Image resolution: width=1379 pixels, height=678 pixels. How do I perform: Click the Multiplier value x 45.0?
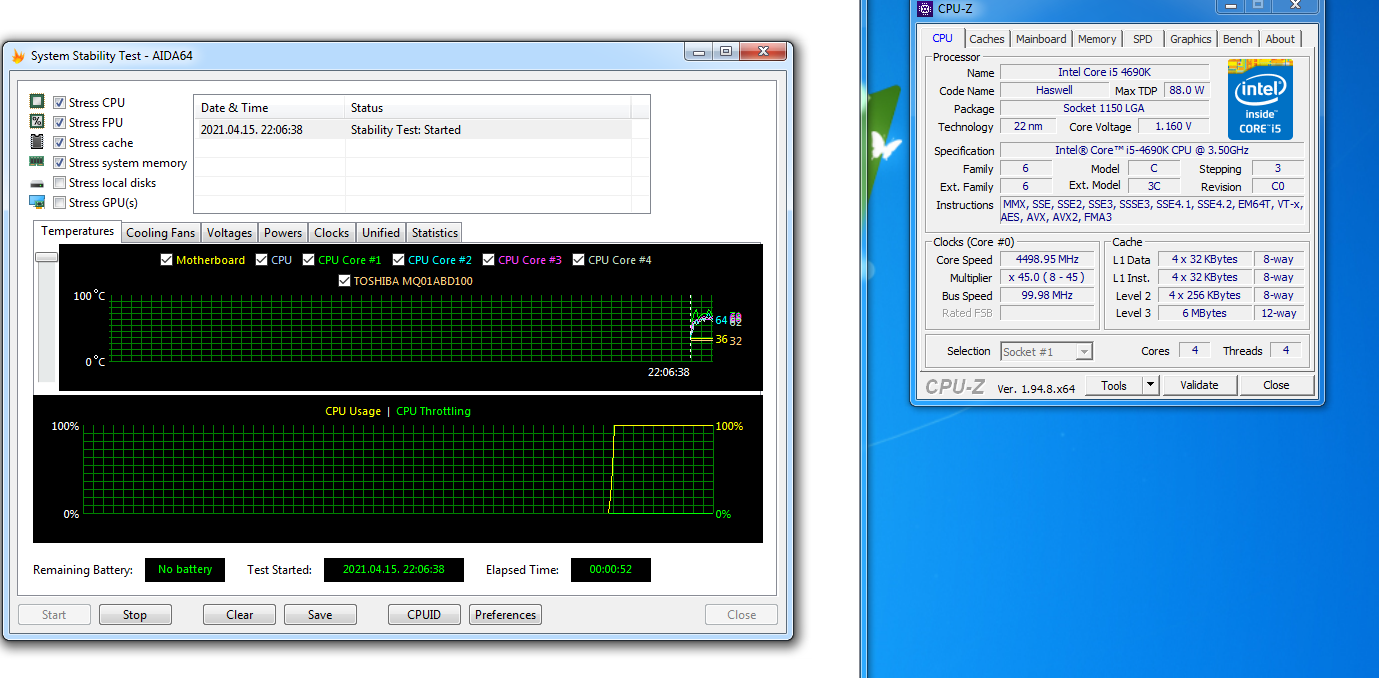click(x=1047, y=278)
